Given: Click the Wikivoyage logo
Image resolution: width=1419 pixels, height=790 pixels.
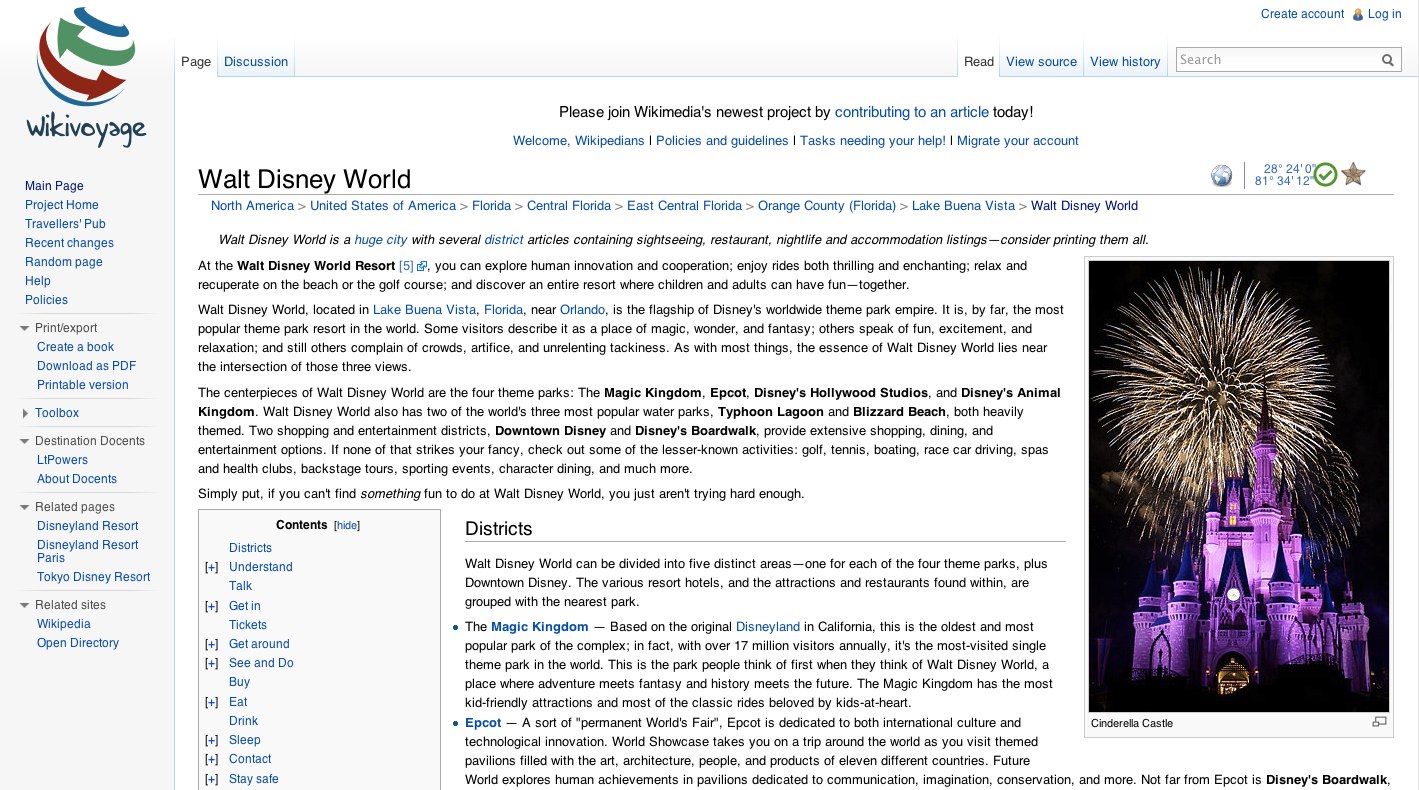Looking at the screenshot, I should (x=85, y=76).
